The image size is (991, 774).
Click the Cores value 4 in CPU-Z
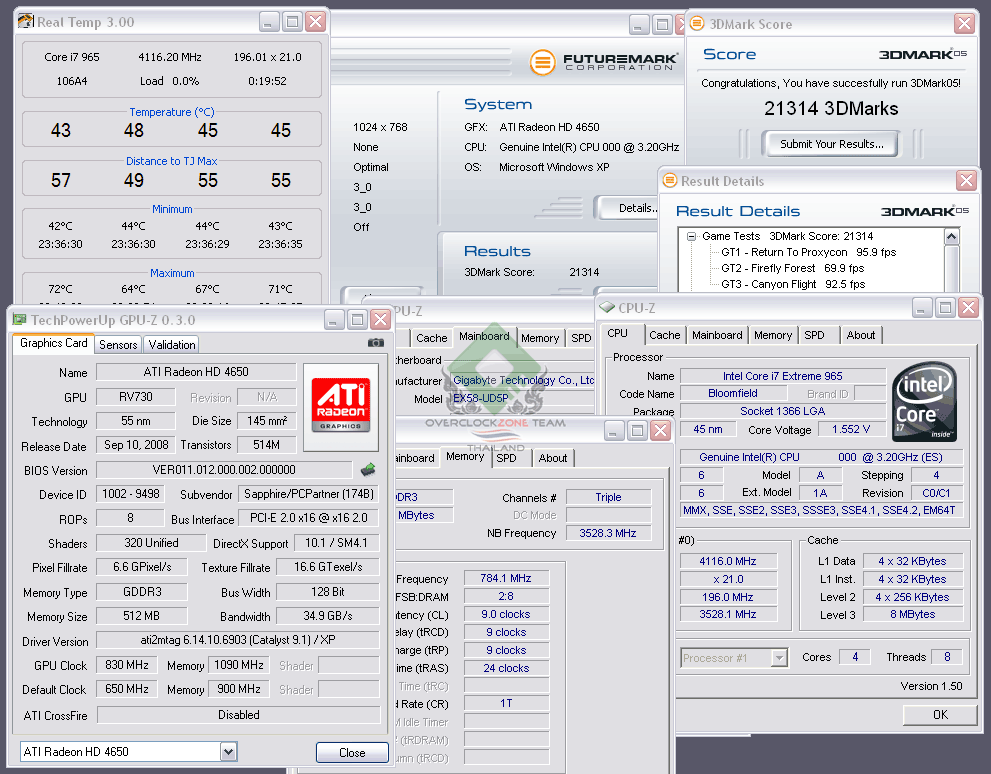click(x=854, y=657)
